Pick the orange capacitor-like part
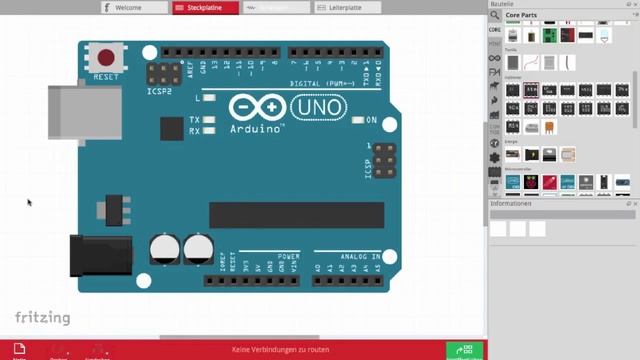 tap(549, 127)
